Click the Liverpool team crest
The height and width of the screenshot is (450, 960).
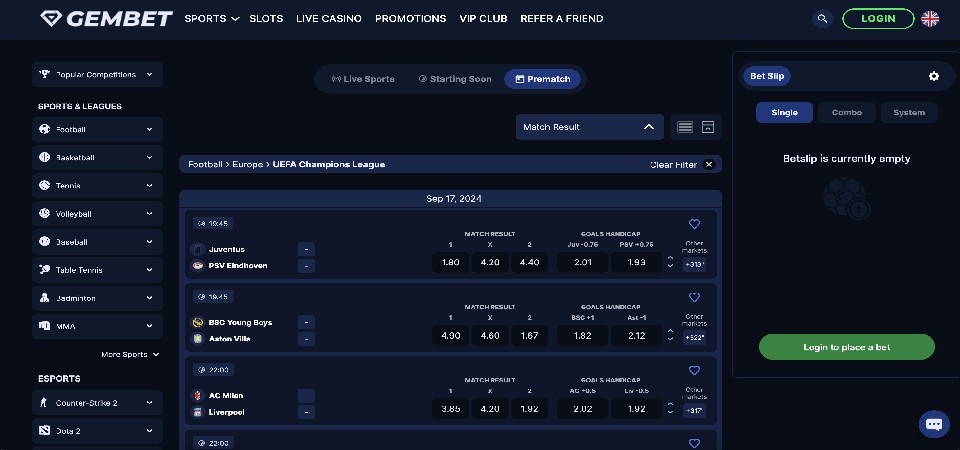198,412
